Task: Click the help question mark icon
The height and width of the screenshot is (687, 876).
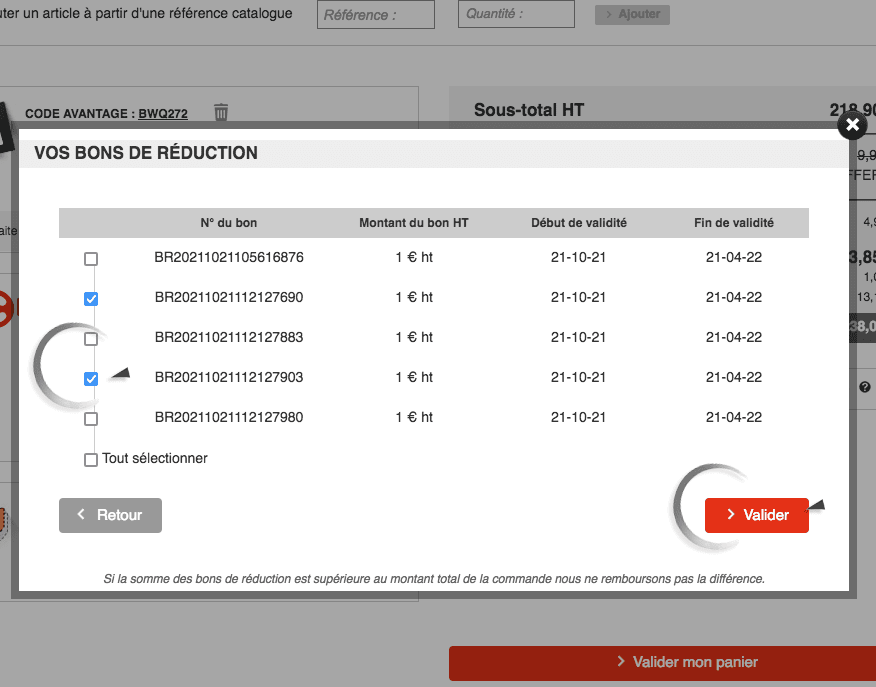Action: coord(864,387)
